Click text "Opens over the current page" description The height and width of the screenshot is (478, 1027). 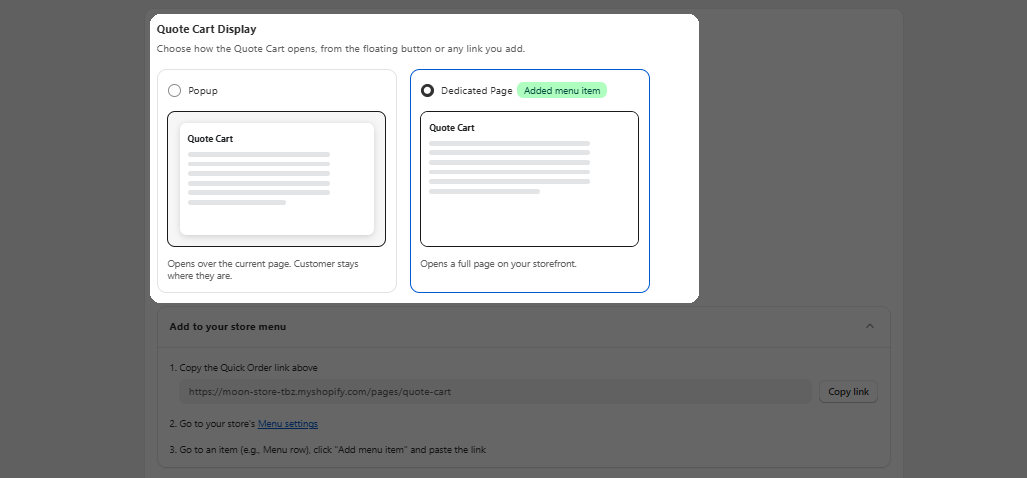point(263,270)
